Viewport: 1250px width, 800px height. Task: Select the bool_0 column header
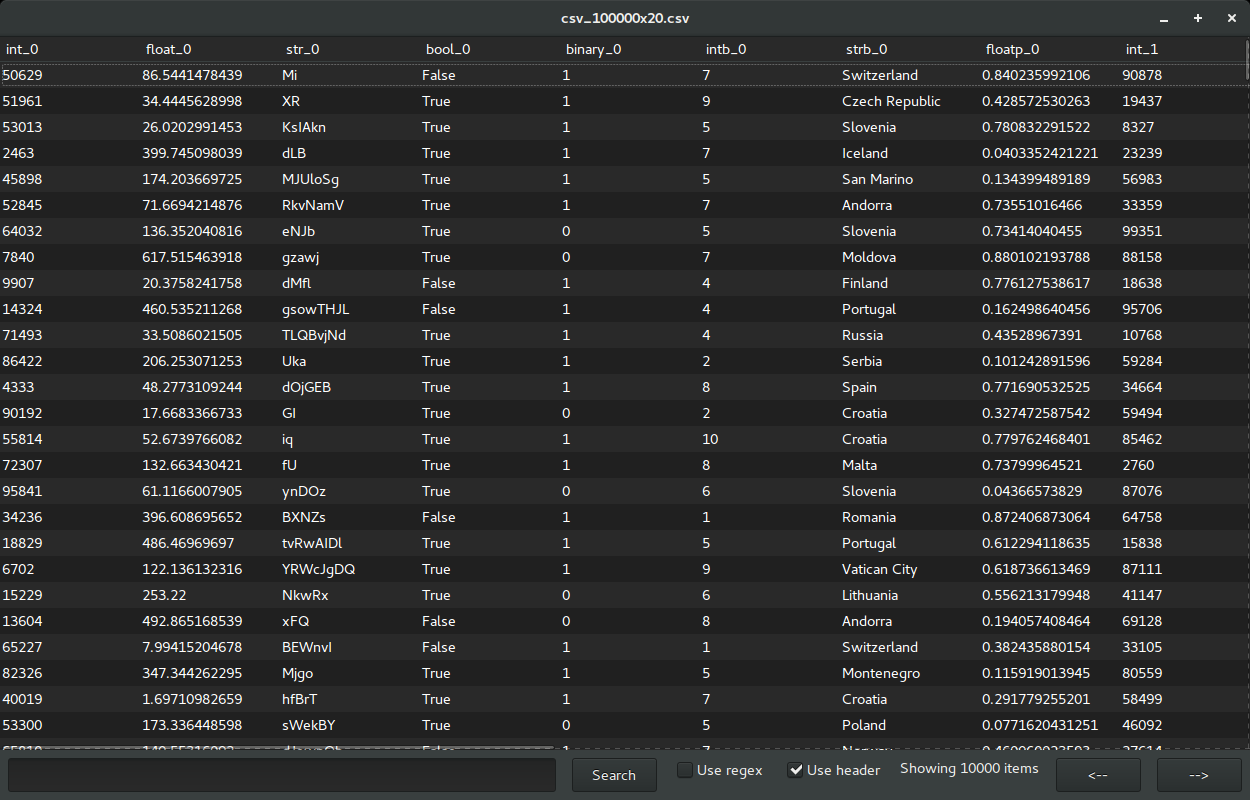pos(490,49)
